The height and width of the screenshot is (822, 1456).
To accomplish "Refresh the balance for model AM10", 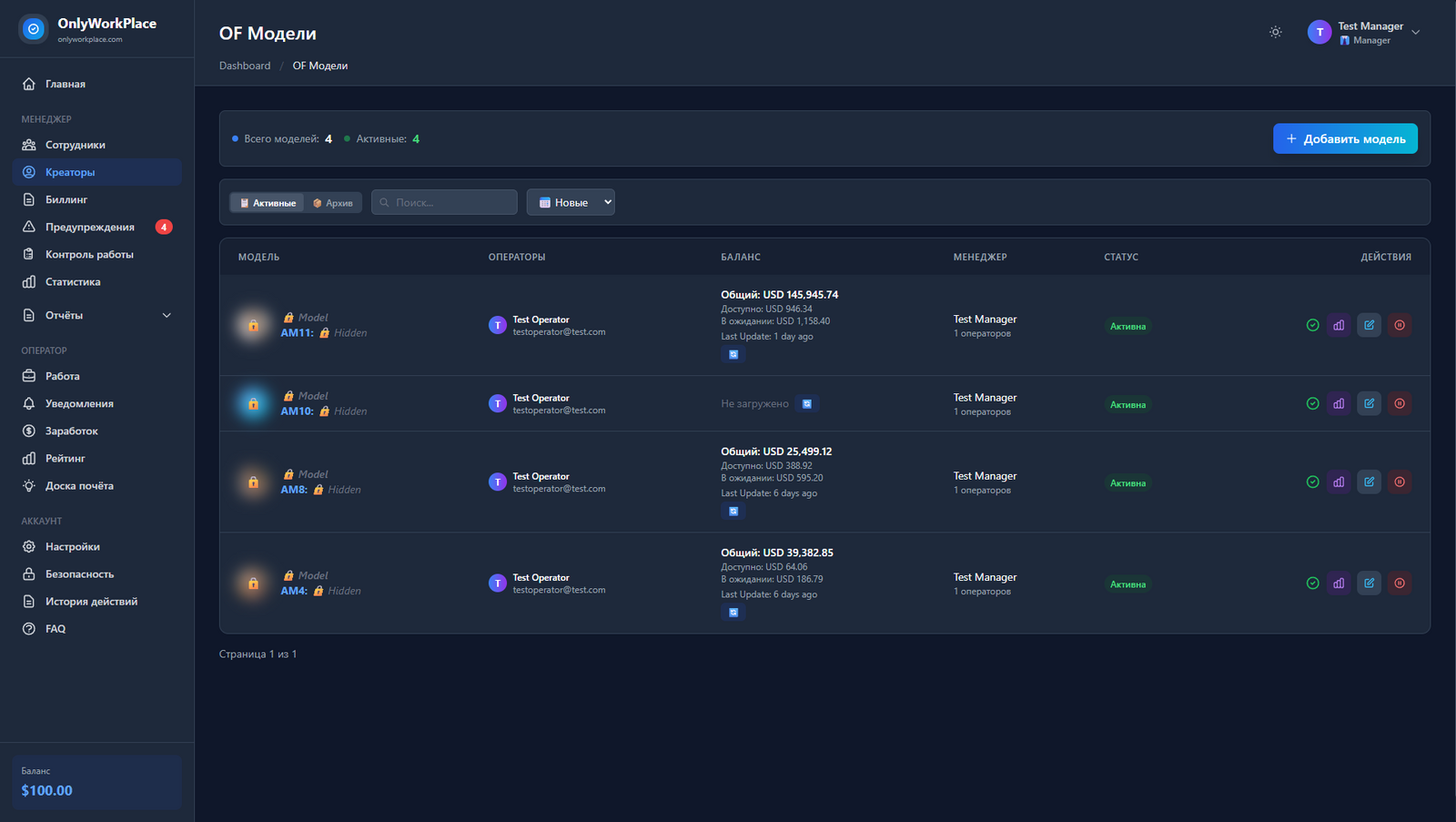I will pos(806,403).
